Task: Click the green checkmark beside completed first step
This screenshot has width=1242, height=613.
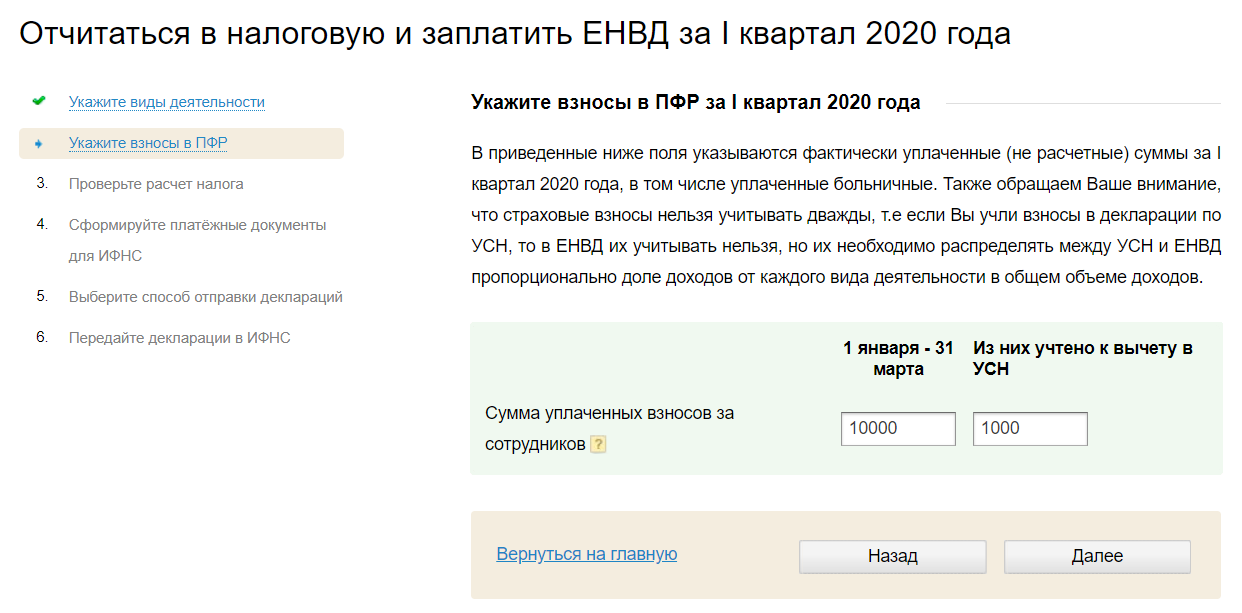Action: click(x=39, y=100)
